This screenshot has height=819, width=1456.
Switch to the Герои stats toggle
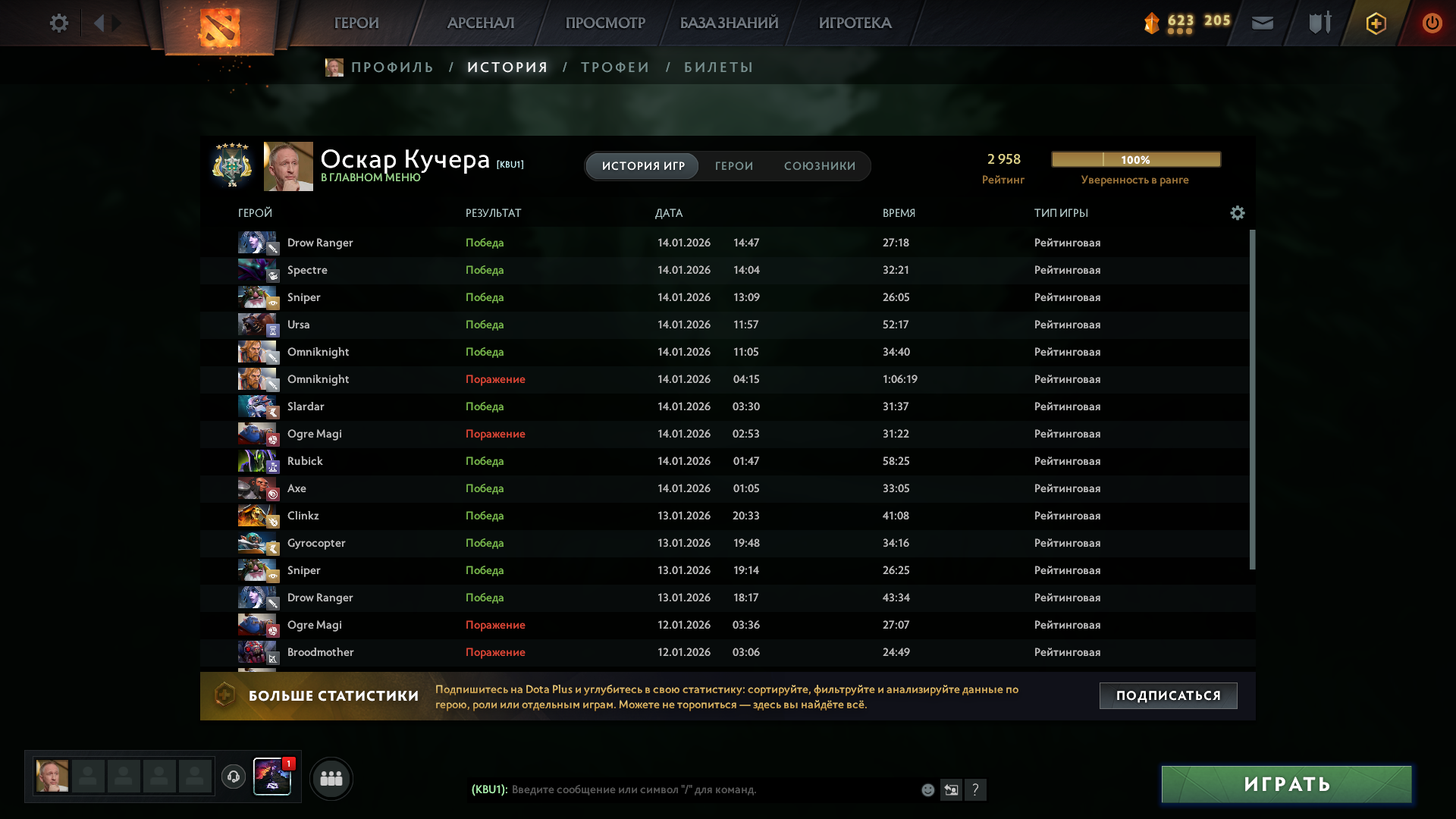click(x=733, y=166)
